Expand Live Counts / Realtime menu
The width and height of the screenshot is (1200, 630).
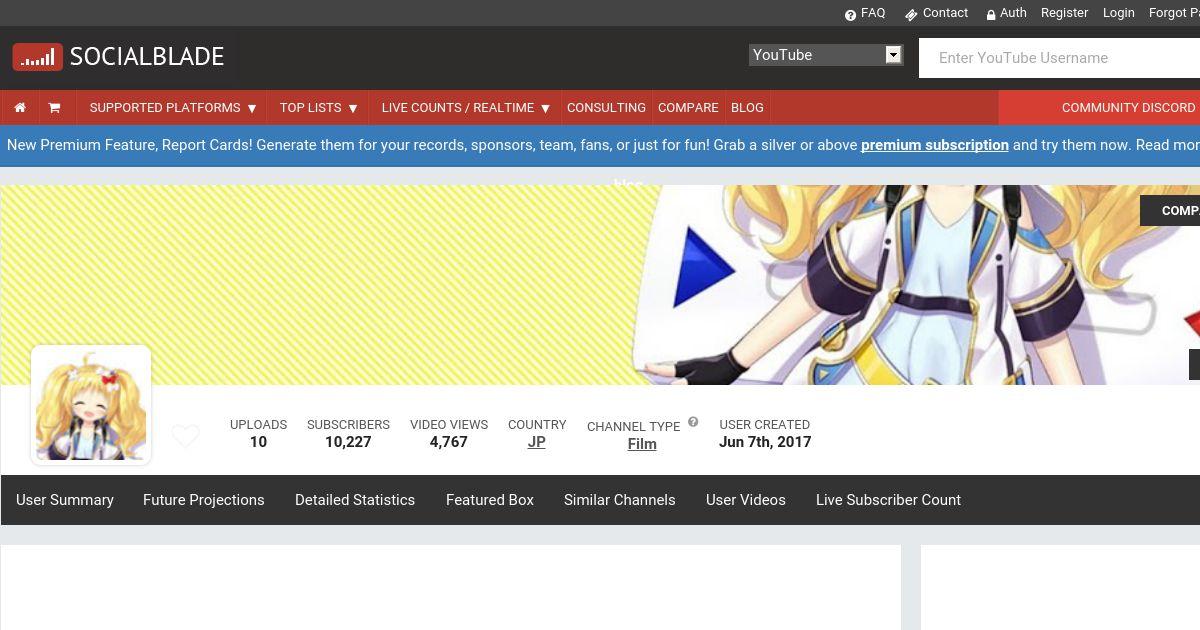pos(465,108)
